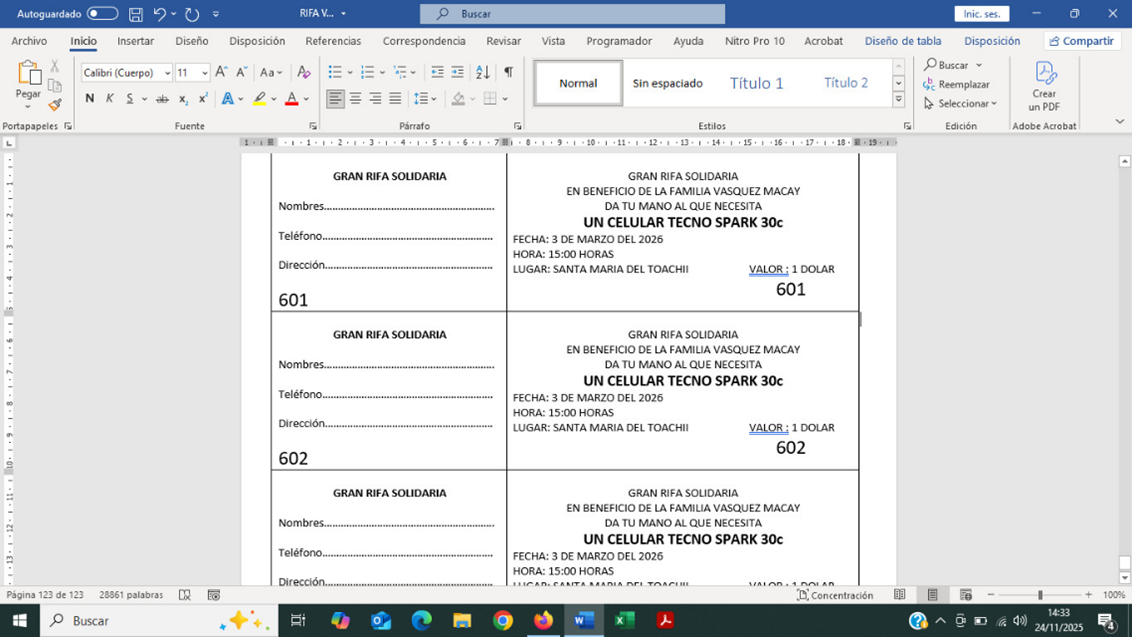
Task: Open the Calibri font name dropdown
Action: pos(167,73)
